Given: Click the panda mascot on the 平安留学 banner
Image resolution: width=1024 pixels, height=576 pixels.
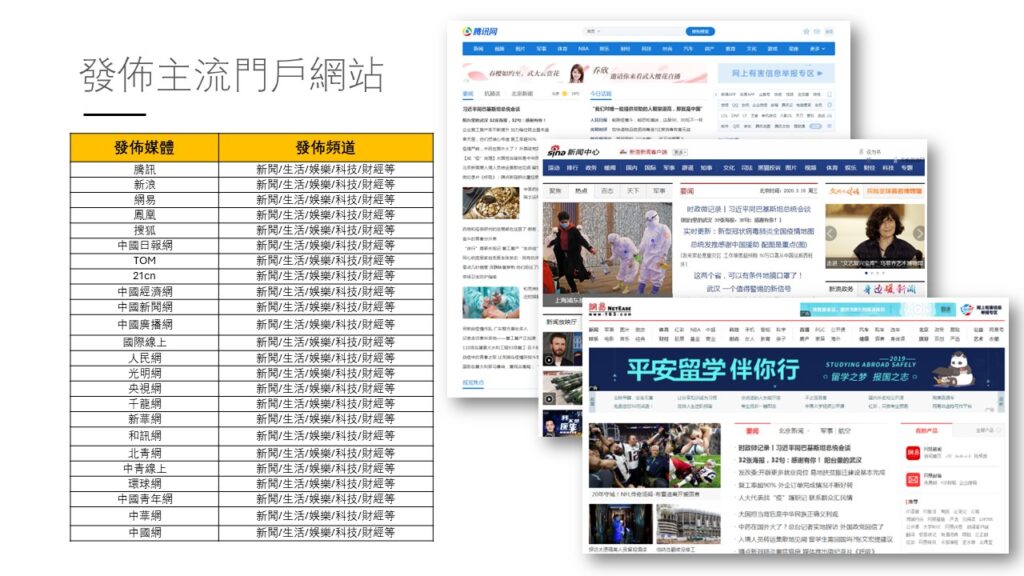Looking at the screenshot, I should [x=954, y=369].
